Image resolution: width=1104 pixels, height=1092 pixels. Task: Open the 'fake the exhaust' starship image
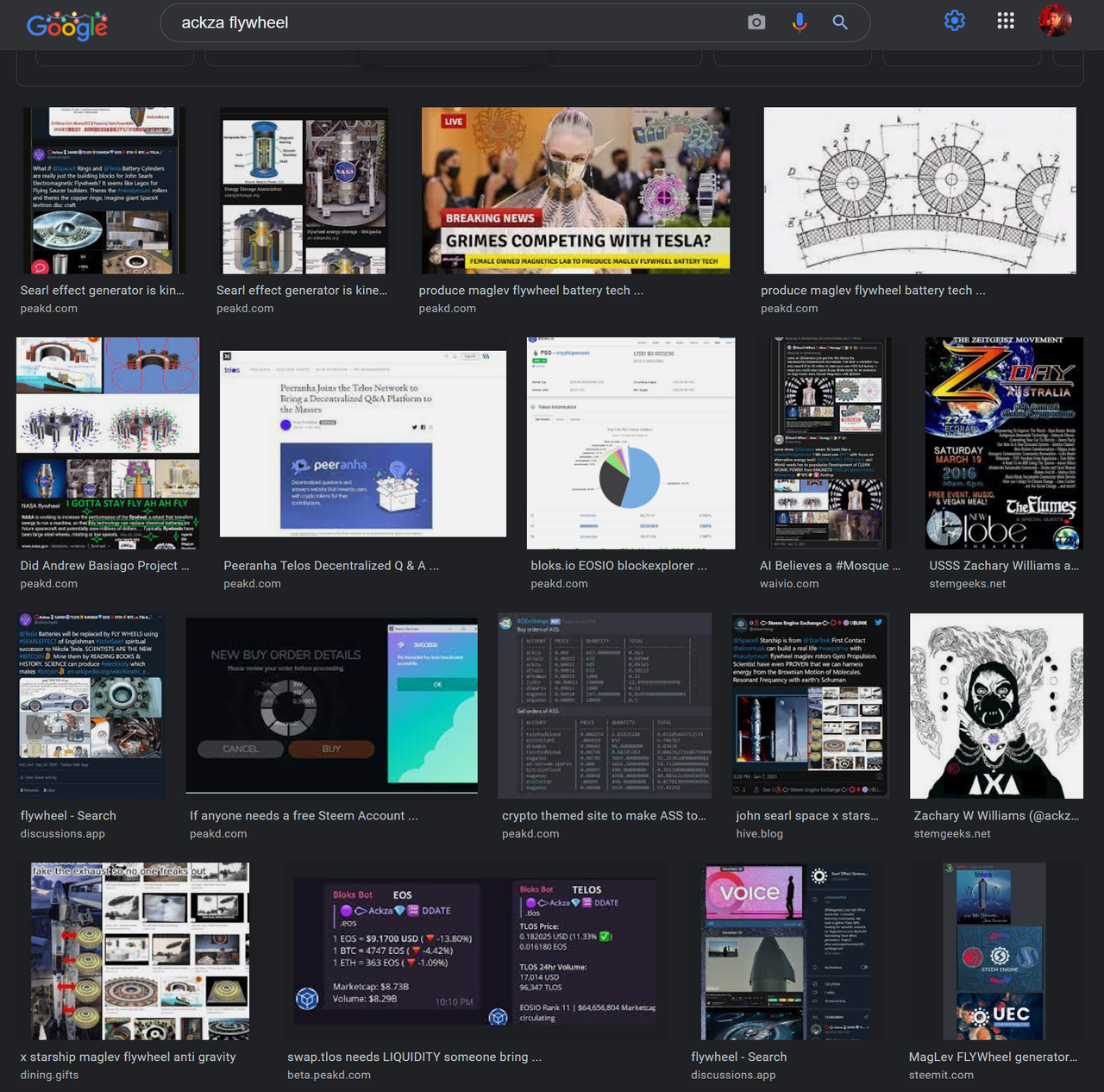click(x=141, y=951)
